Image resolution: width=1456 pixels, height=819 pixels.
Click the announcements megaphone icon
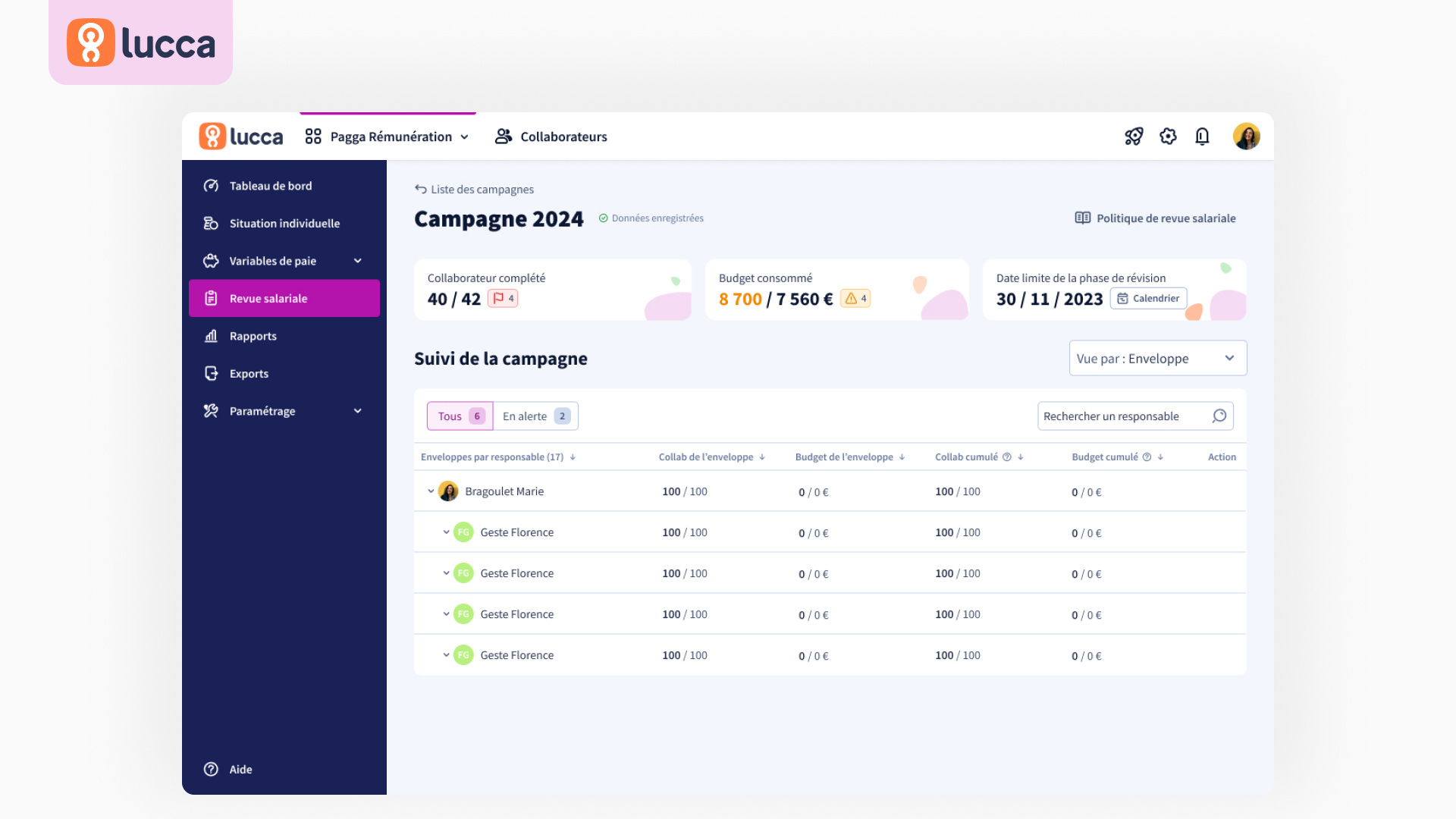click(1134, 136)
